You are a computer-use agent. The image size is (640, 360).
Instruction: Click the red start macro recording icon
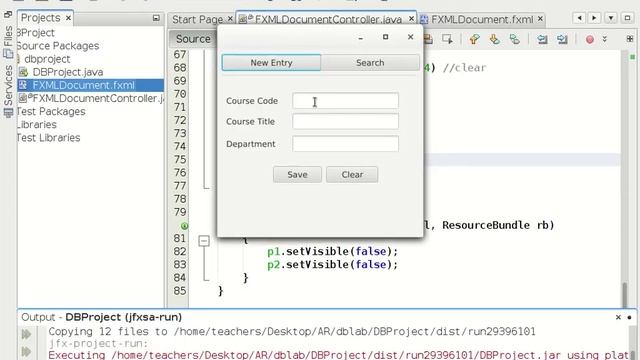[x=589, y=40]
